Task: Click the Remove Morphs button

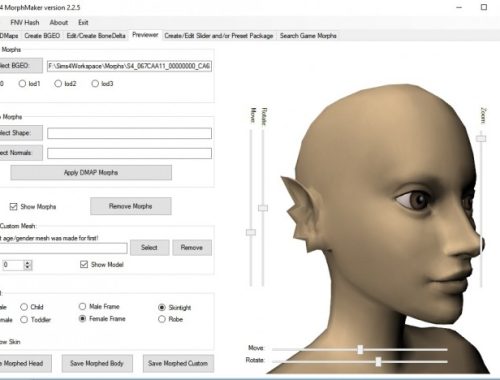Action: (131, 206)
